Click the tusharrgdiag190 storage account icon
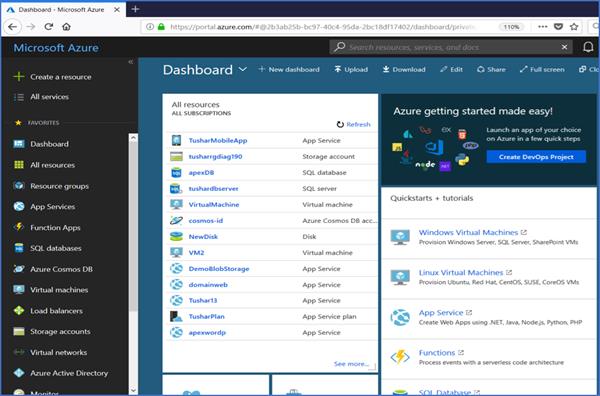The image size is (600, 396). point(176,156)
